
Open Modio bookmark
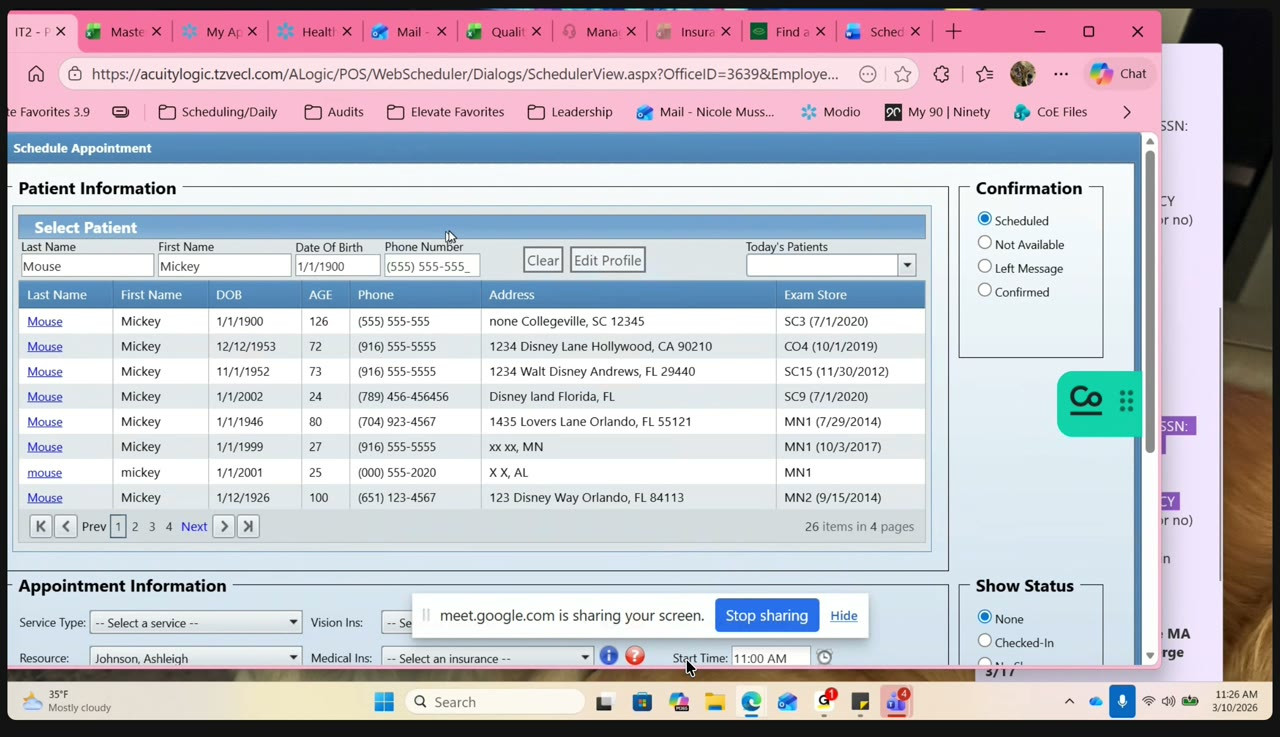(831, 112)
